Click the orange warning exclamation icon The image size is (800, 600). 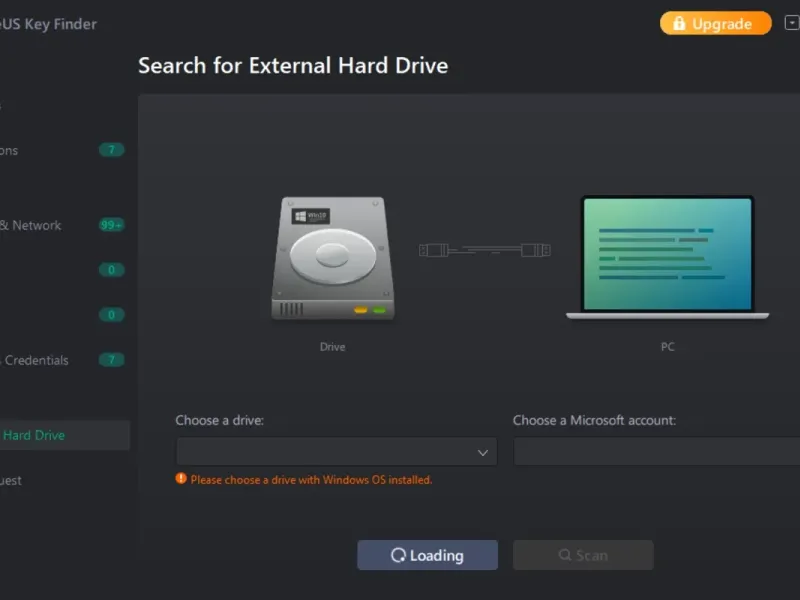click(x=181, y=479)
